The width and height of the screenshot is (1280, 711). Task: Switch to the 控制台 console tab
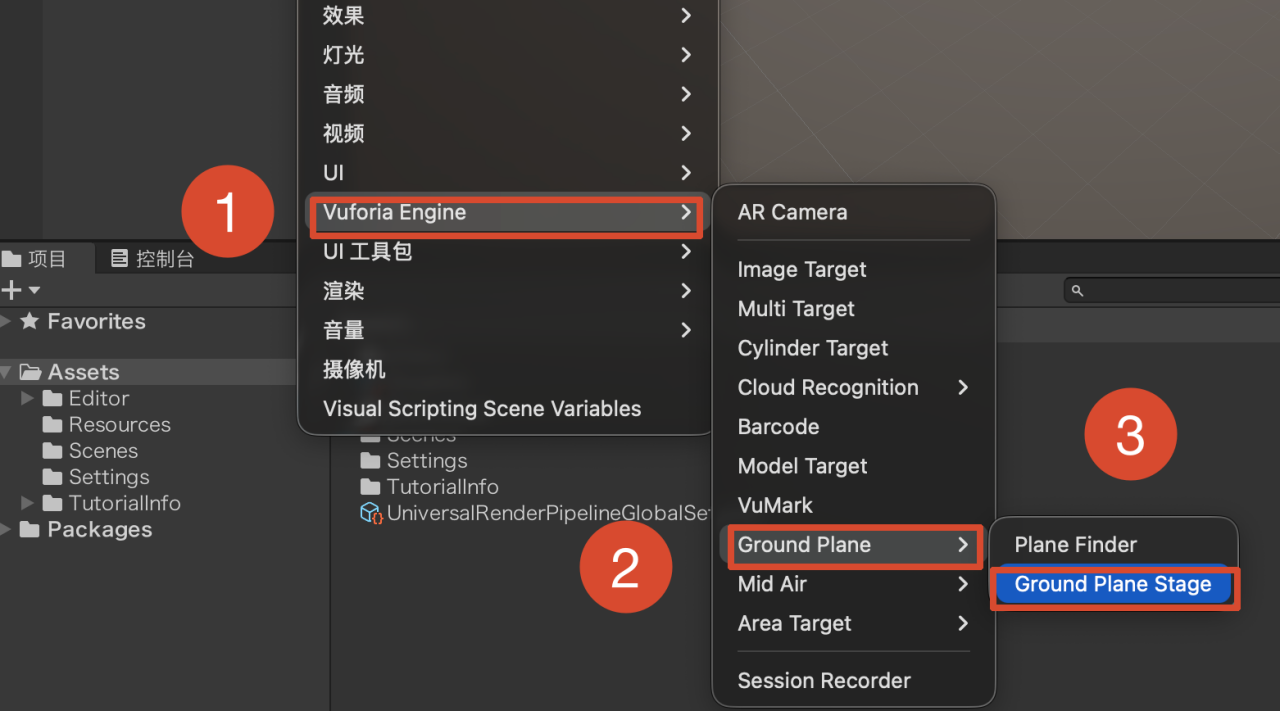click(152, 259)
